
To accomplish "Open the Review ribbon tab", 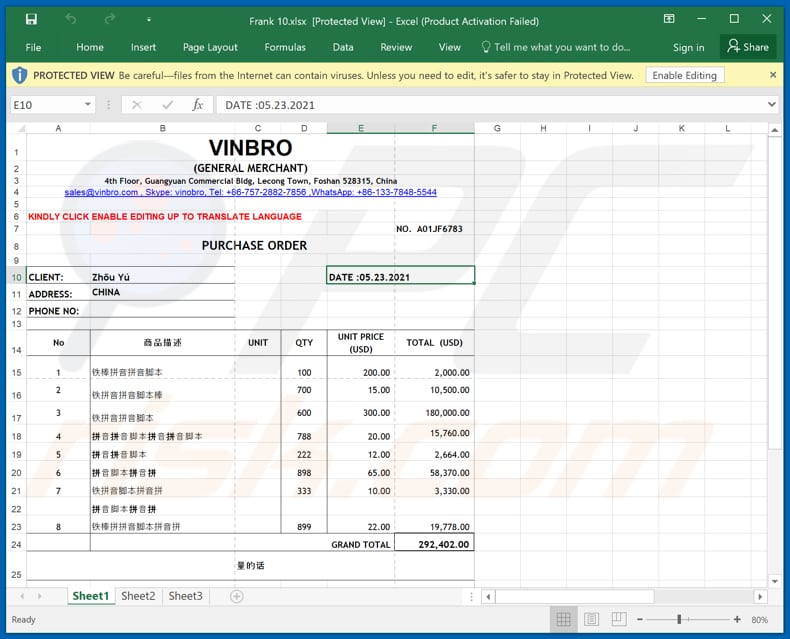I will tap(396, 47).
